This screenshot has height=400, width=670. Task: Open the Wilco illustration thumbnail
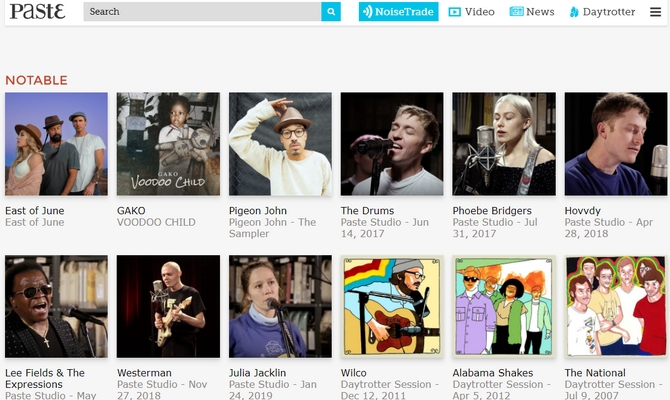[392, 306]
